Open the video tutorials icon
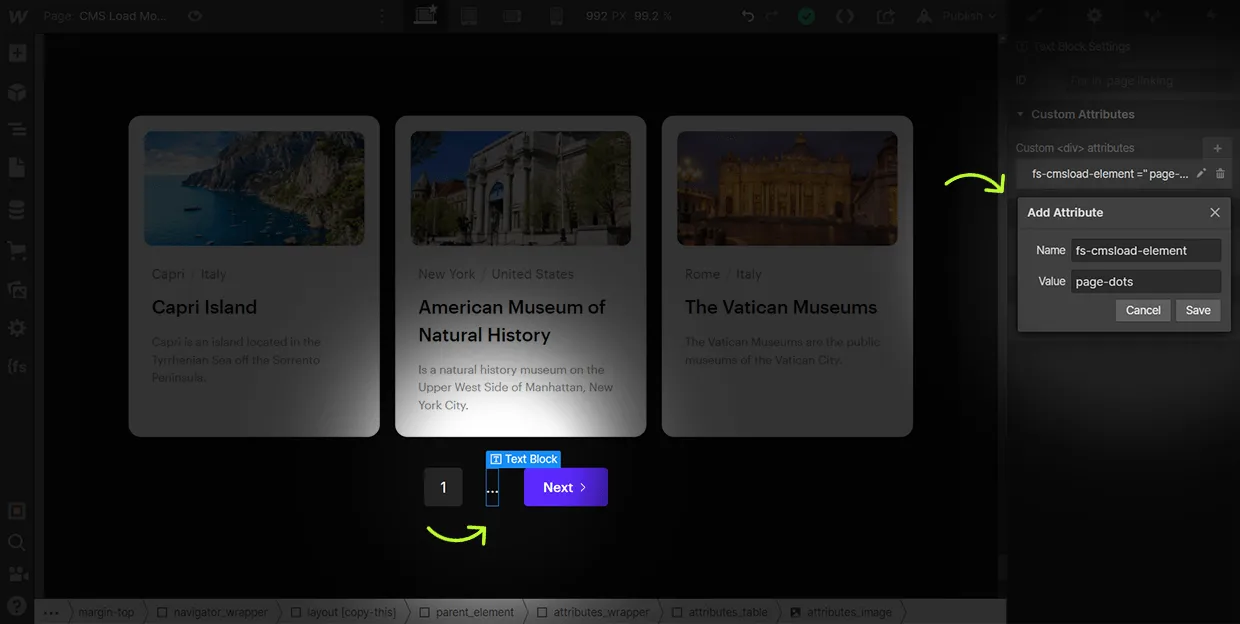Image resolution: width=1240 pixels, height=624 pixels. 17,574
